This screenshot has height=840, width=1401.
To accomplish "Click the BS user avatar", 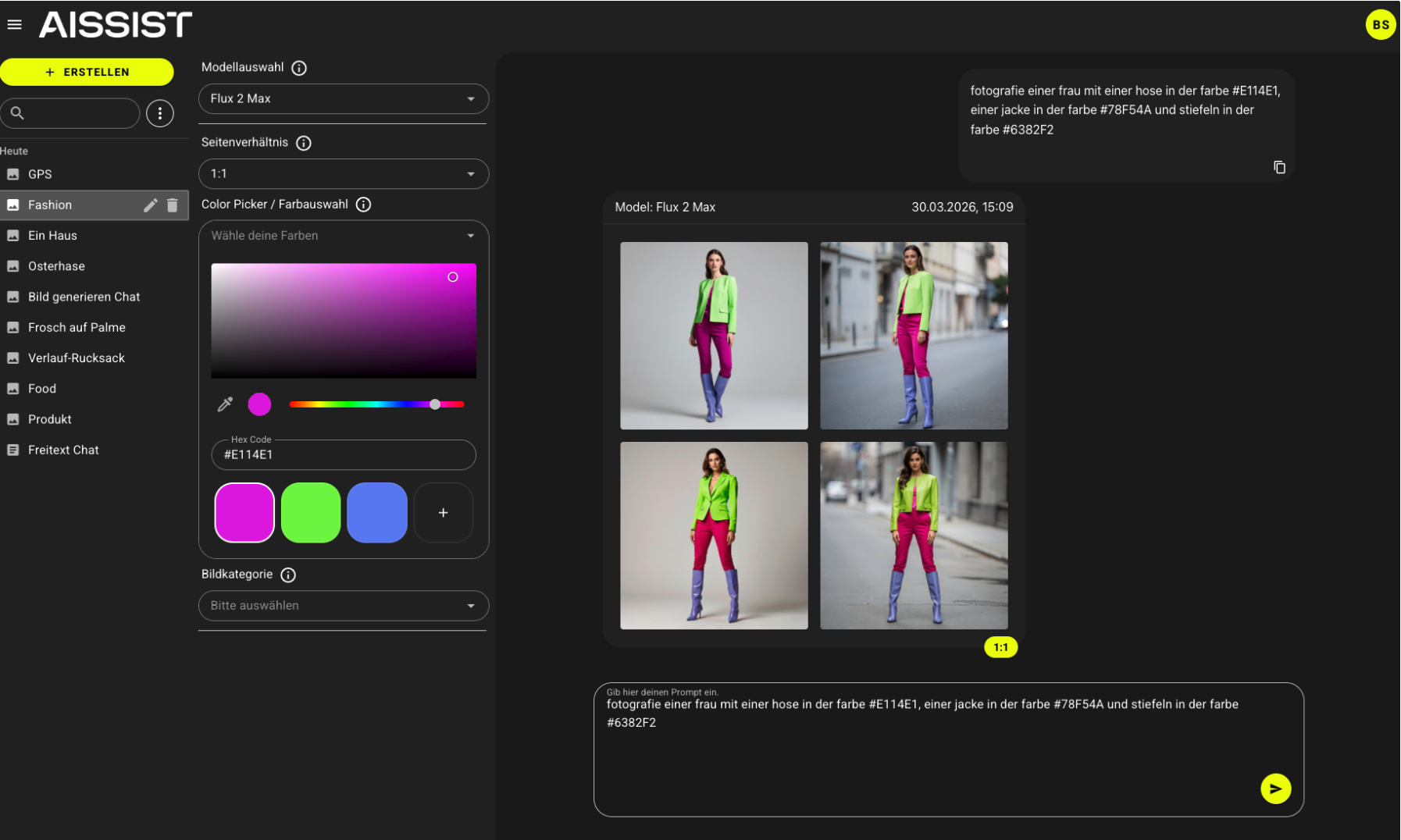I will pyautogui.click(x=1380, y=25).
